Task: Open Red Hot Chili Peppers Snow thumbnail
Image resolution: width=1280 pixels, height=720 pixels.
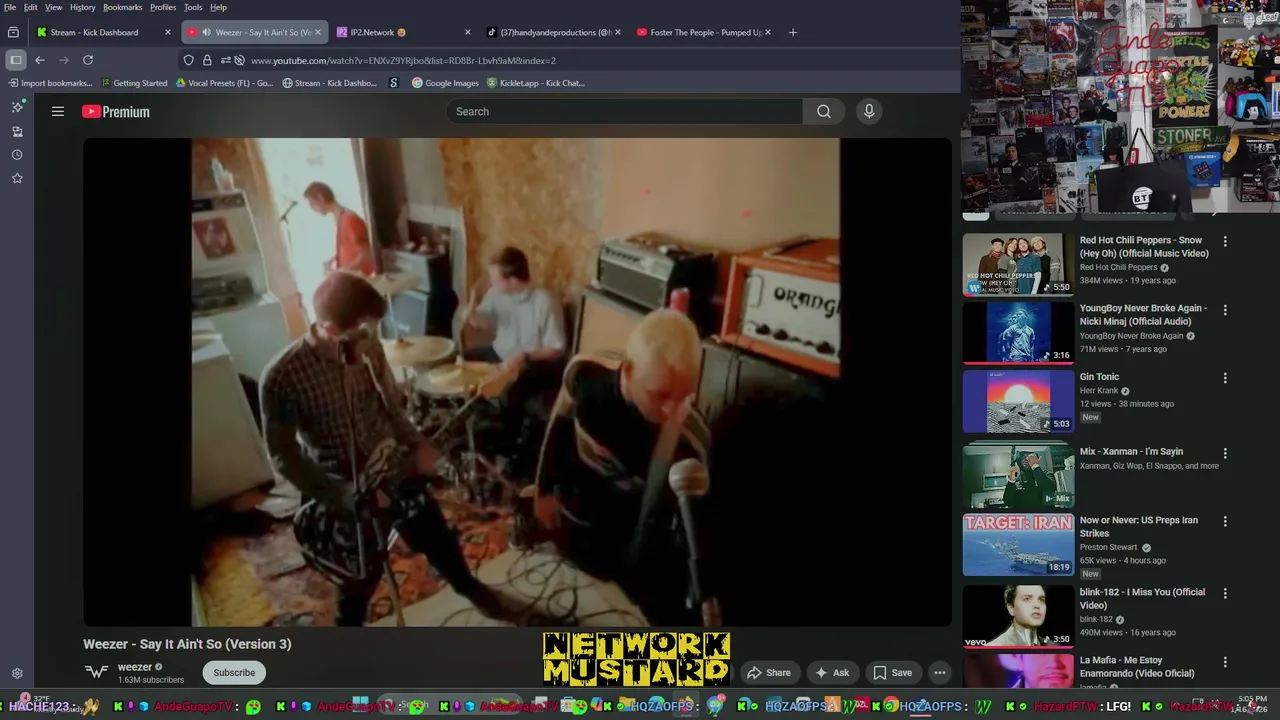Action: coord(1018,265)
